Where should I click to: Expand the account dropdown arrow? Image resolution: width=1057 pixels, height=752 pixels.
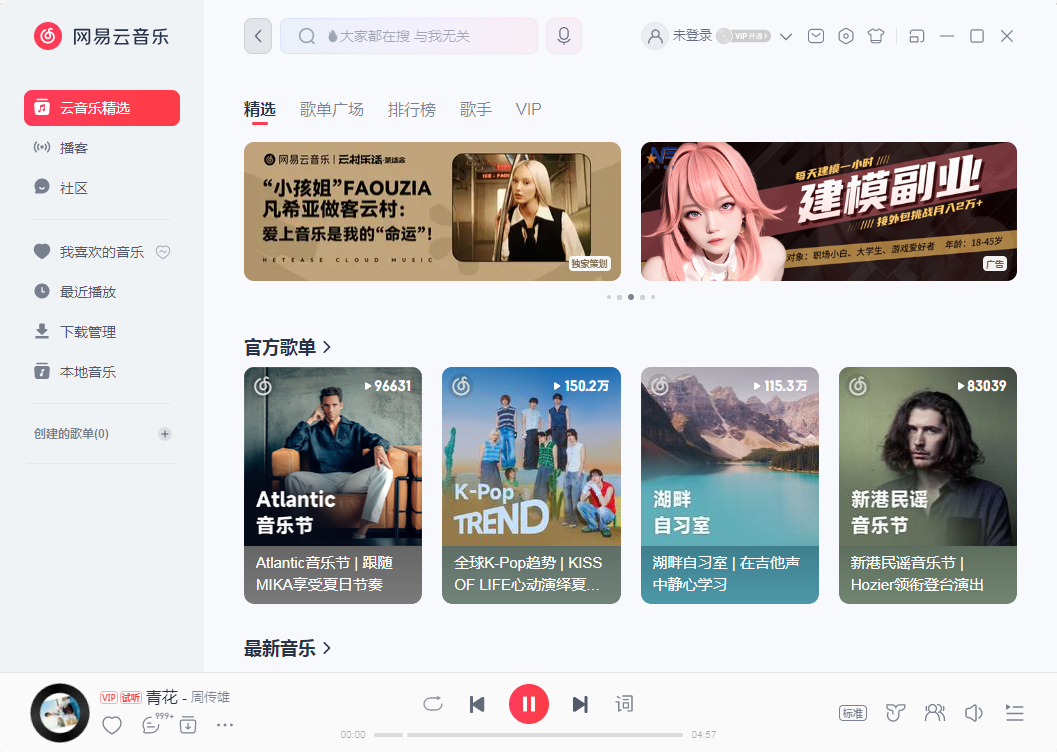[x=785, y=36]
